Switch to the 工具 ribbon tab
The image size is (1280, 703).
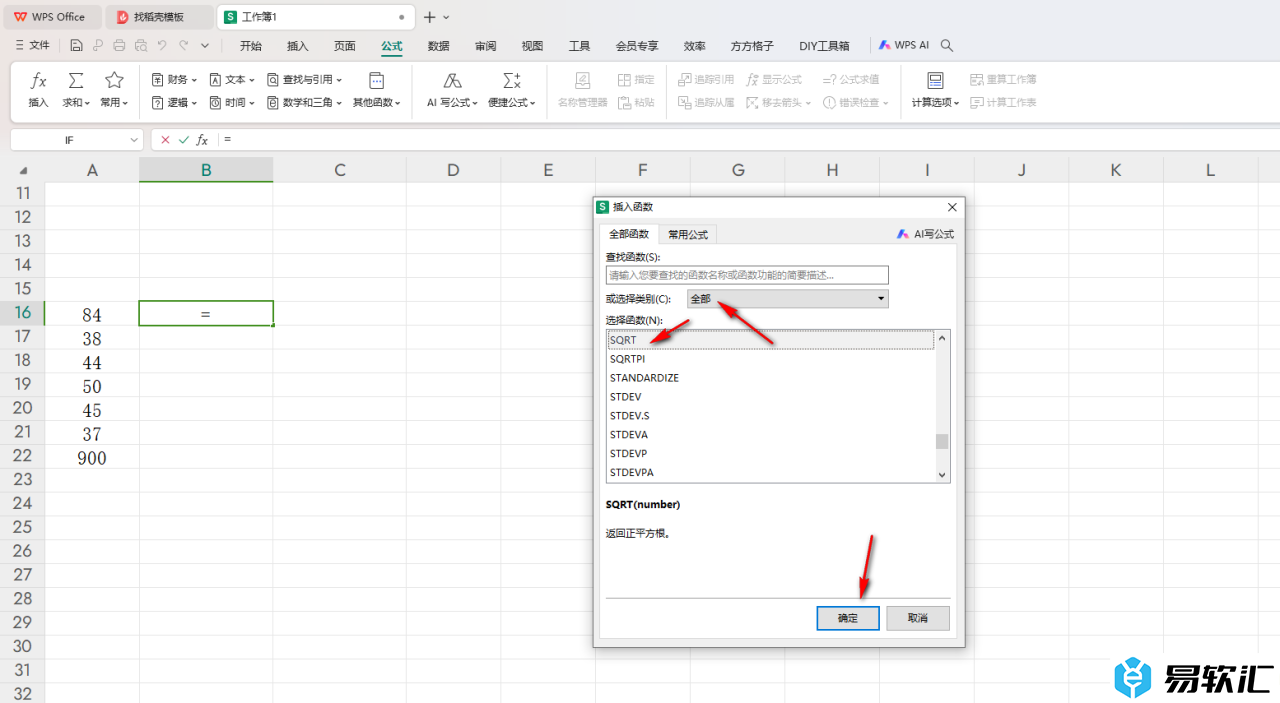click(x=579, y=46)
